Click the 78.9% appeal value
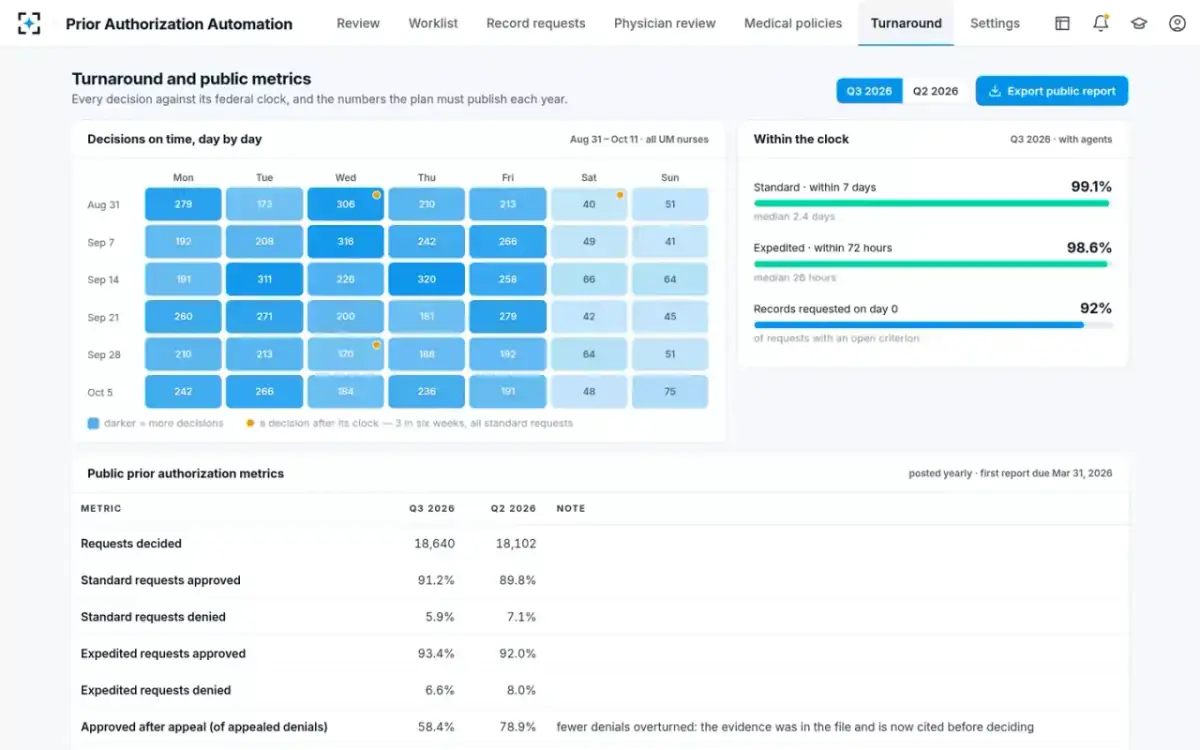Viewport: 1200px width, 750px height. click(518, 727)
